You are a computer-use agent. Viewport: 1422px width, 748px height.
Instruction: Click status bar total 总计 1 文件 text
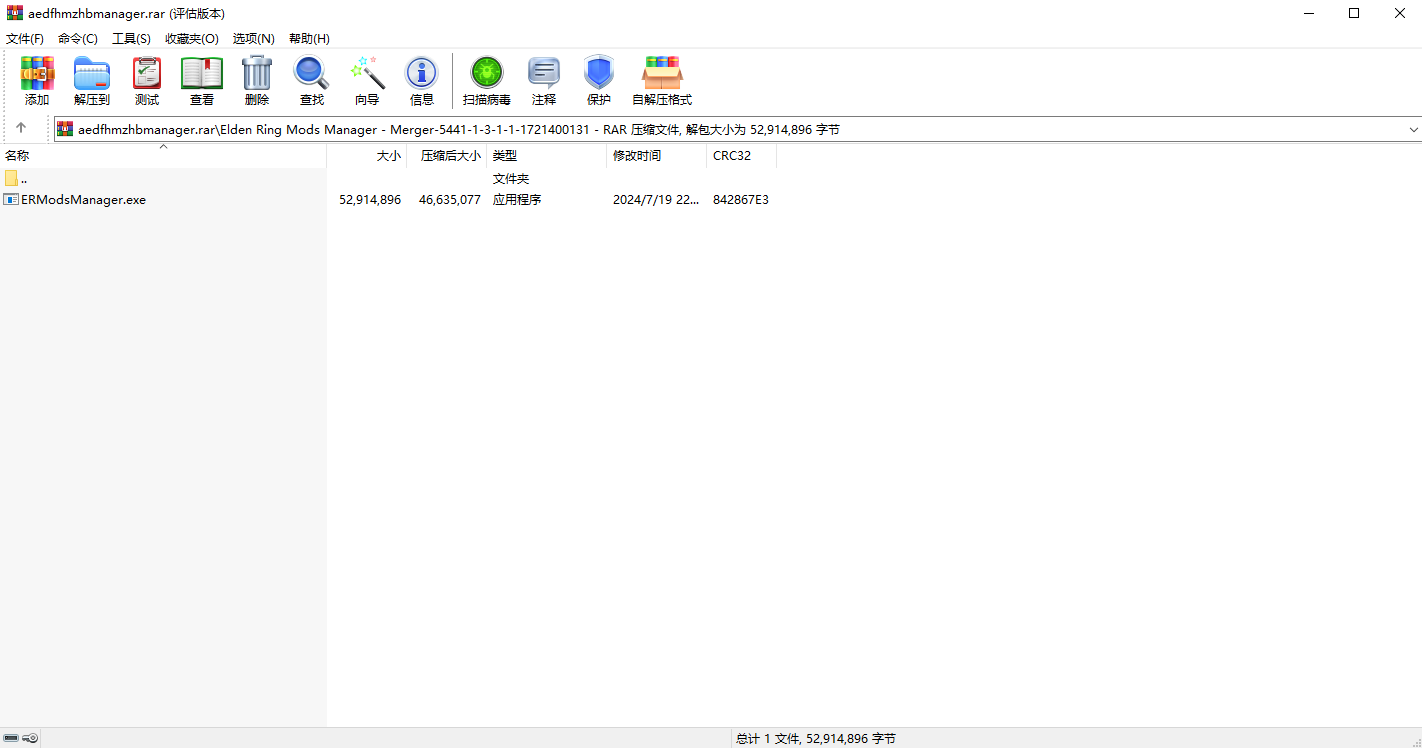click(816, 738)
